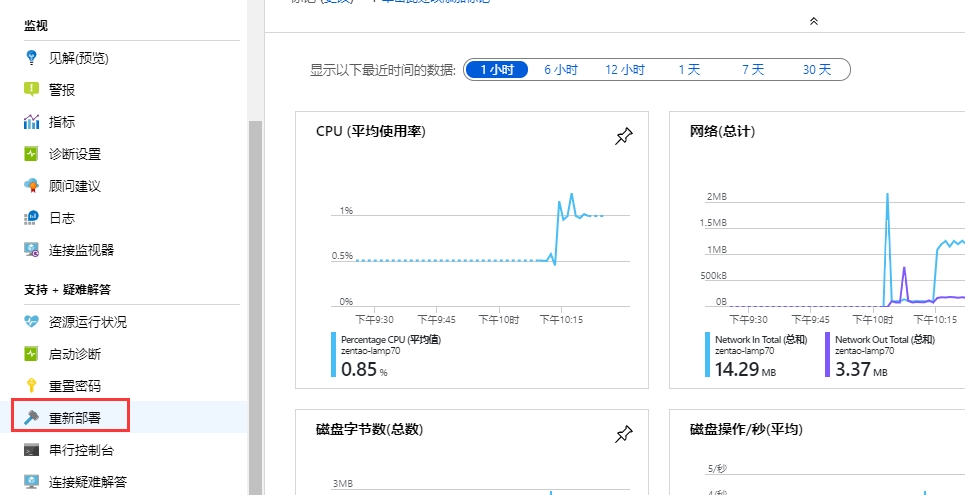Switch to 12 小时 time range
Image resolution: width=965 pixels, height=495 pixels.
(x=625, y=70)
